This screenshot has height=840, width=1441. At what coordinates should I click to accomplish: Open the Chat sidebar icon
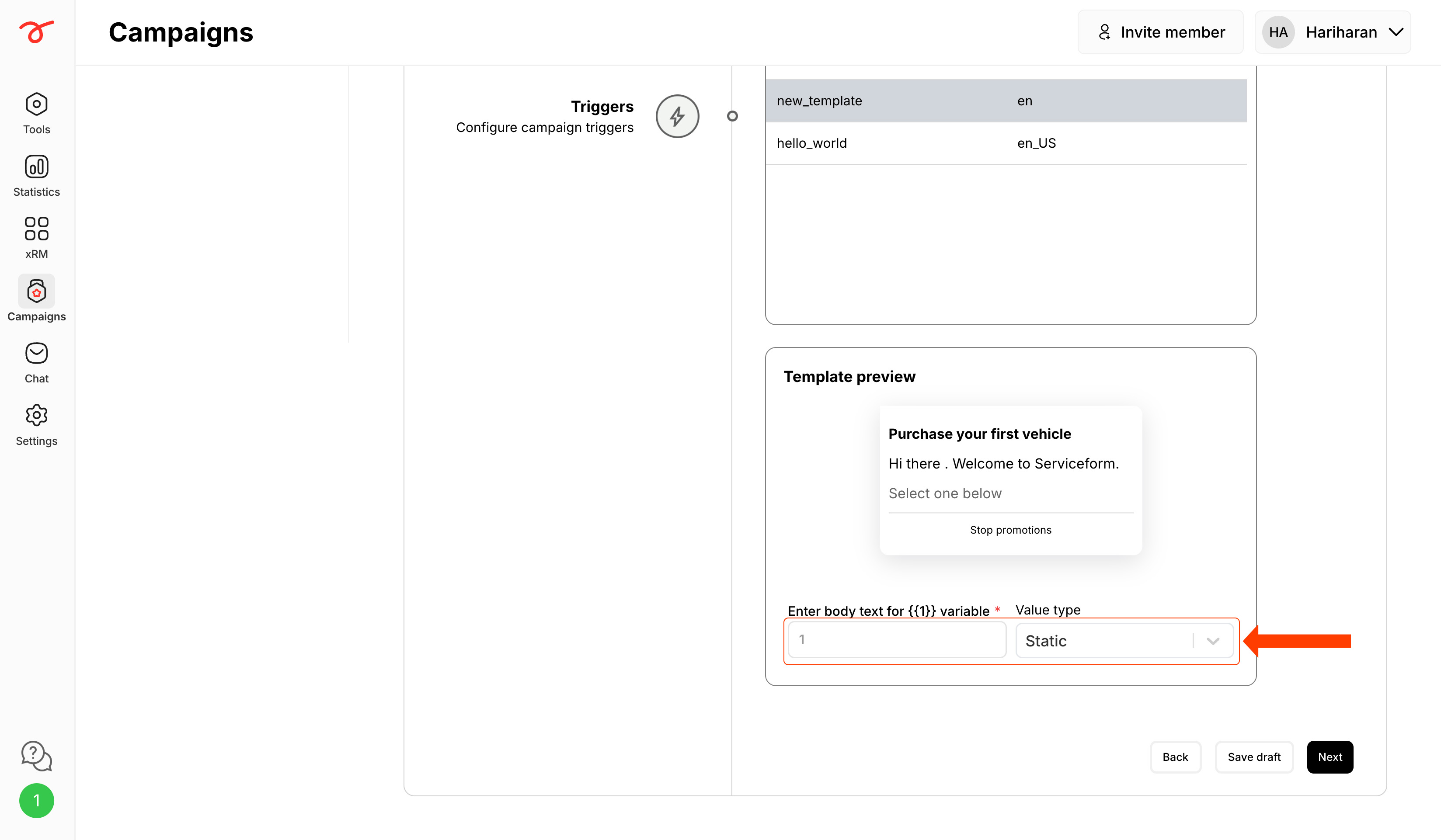click(x=37, y=354)
